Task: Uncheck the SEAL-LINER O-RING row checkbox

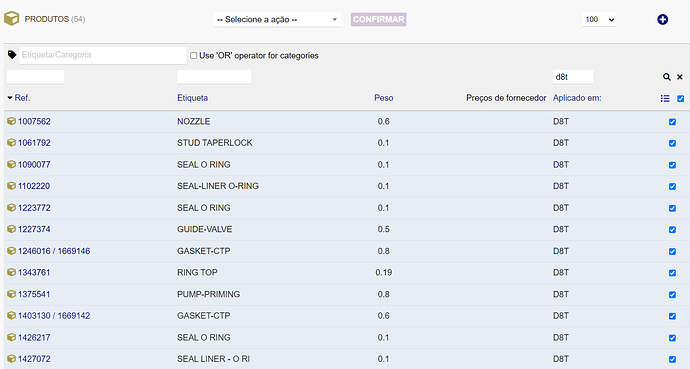Action: click(672, 186)
